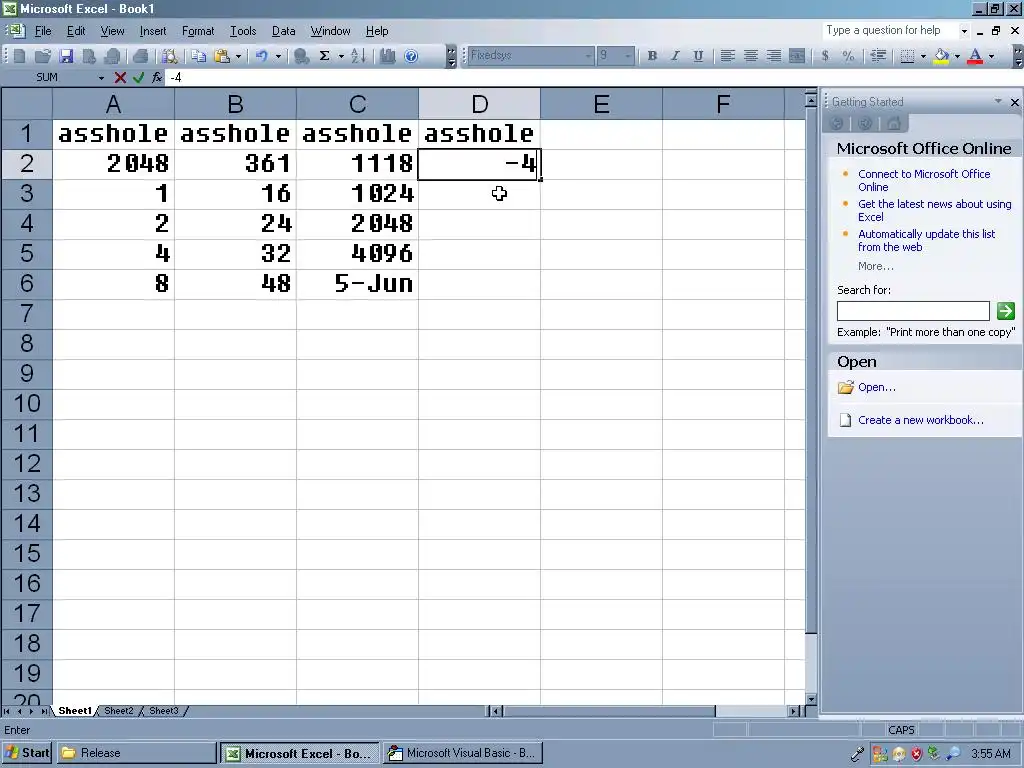The width and height of the screenshot is (1024, 768).
Task: Open the Release folder taskbar button
Action: pyautogui.click(x=136, y=753)
